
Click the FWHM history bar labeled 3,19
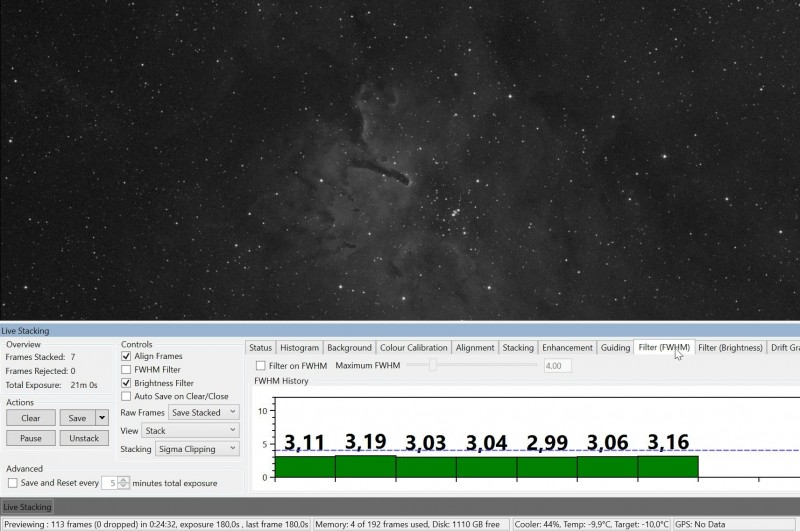coord(365,466)
